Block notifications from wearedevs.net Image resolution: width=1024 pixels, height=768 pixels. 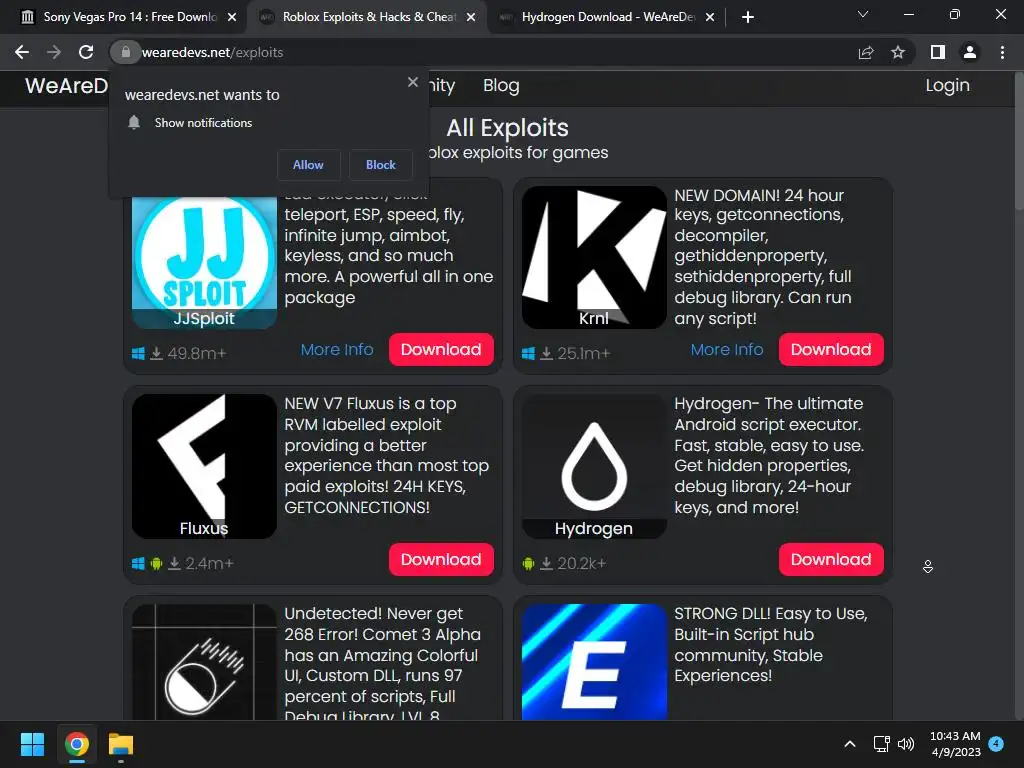coord(381,165)
